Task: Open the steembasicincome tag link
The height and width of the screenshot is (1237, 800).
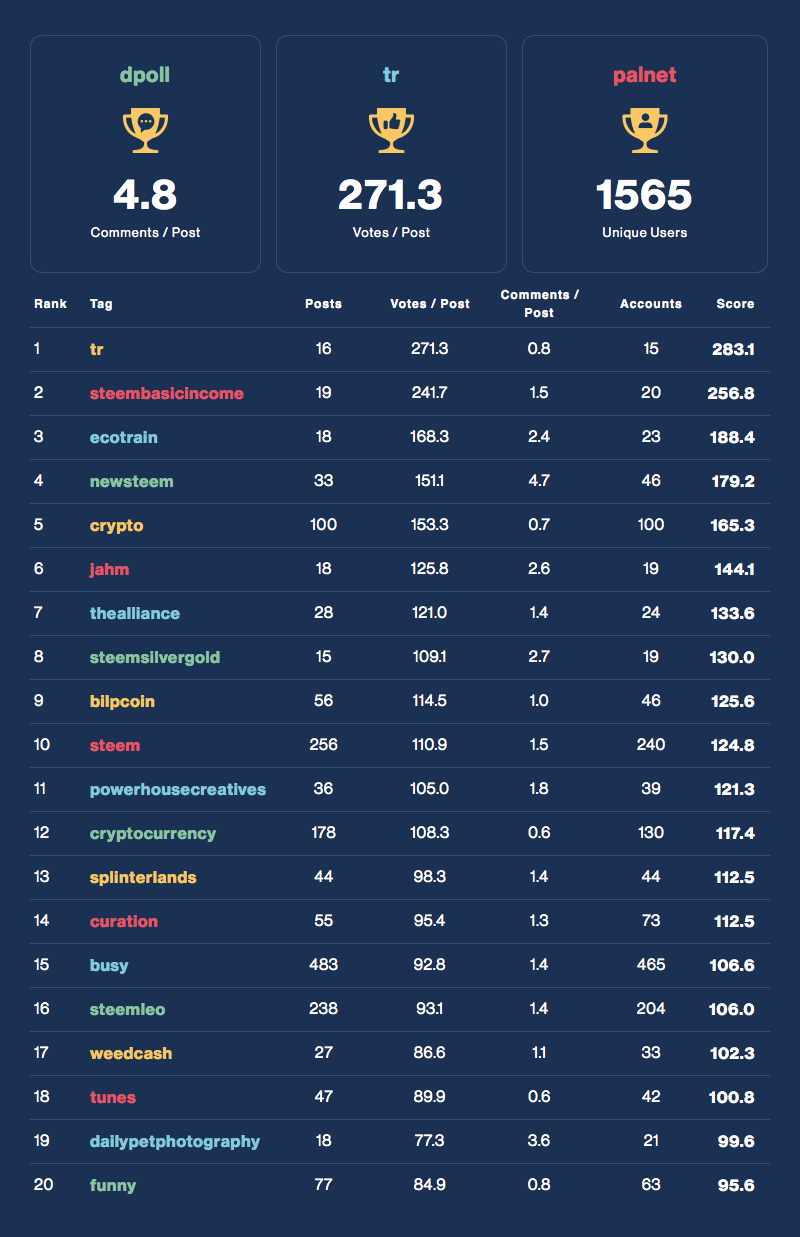Action: 166,393
